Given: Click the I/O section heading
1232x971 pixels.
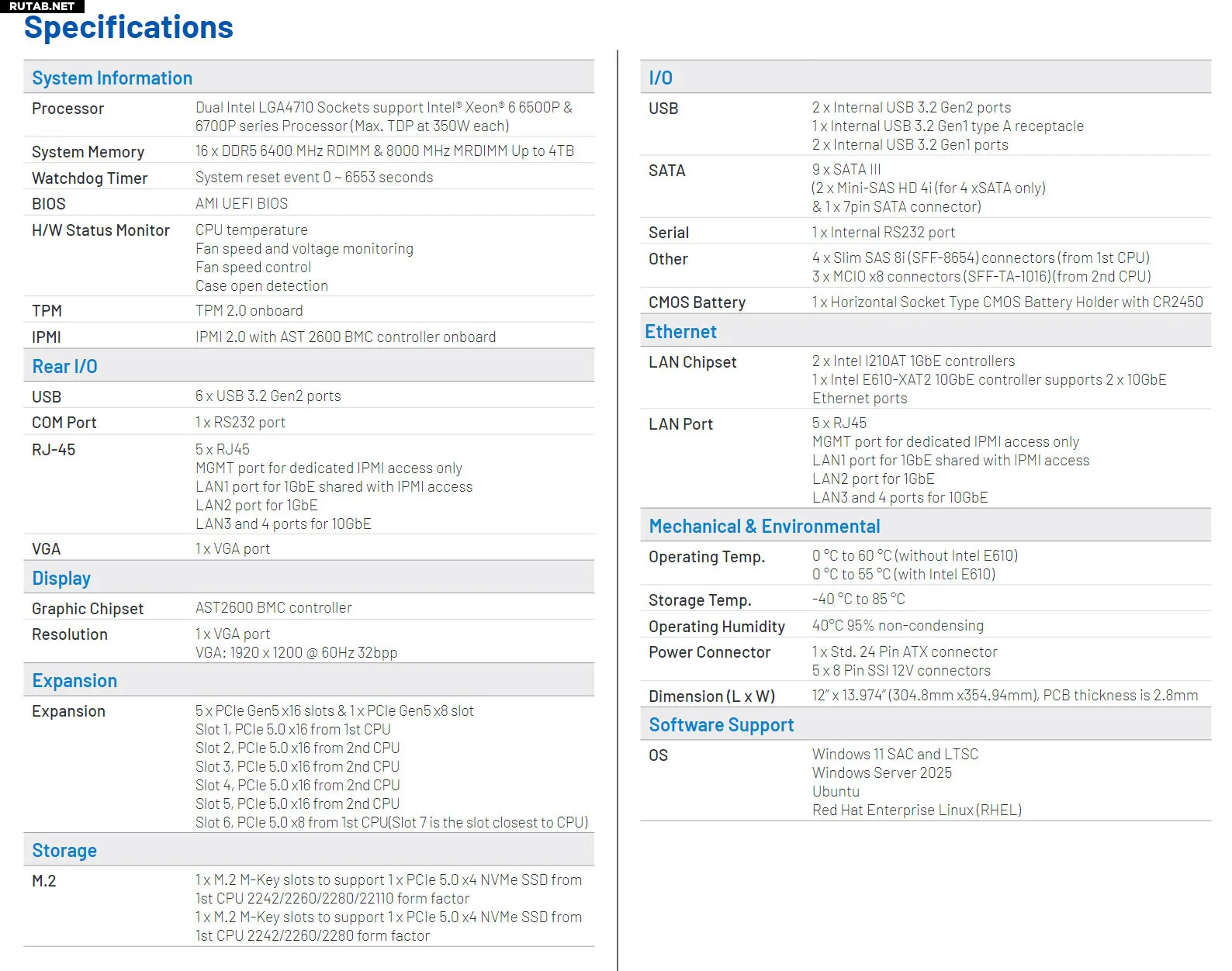Looking at the screenshot, I should (660, 78).
